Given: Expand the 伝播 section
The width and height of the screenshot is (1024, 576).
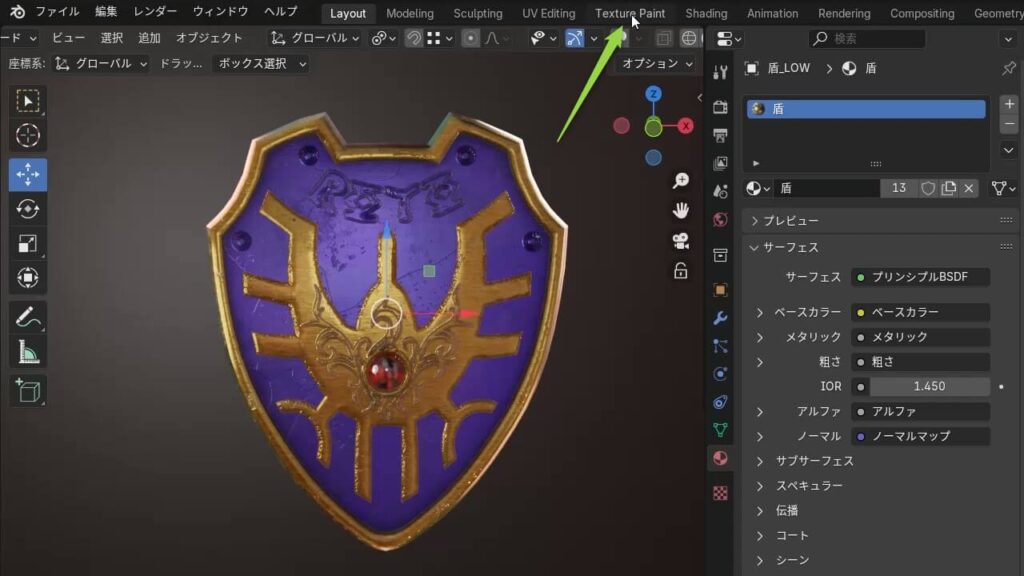Looking at the screenshot, I should point(760,511).
